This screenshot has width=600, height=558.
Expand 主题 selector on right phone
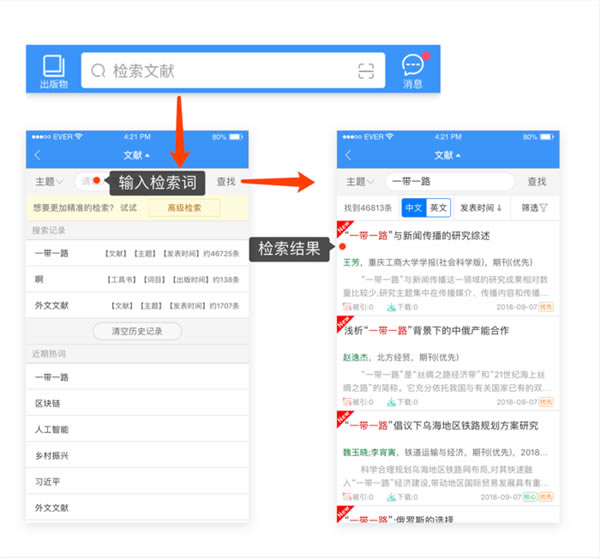point(360,181)
